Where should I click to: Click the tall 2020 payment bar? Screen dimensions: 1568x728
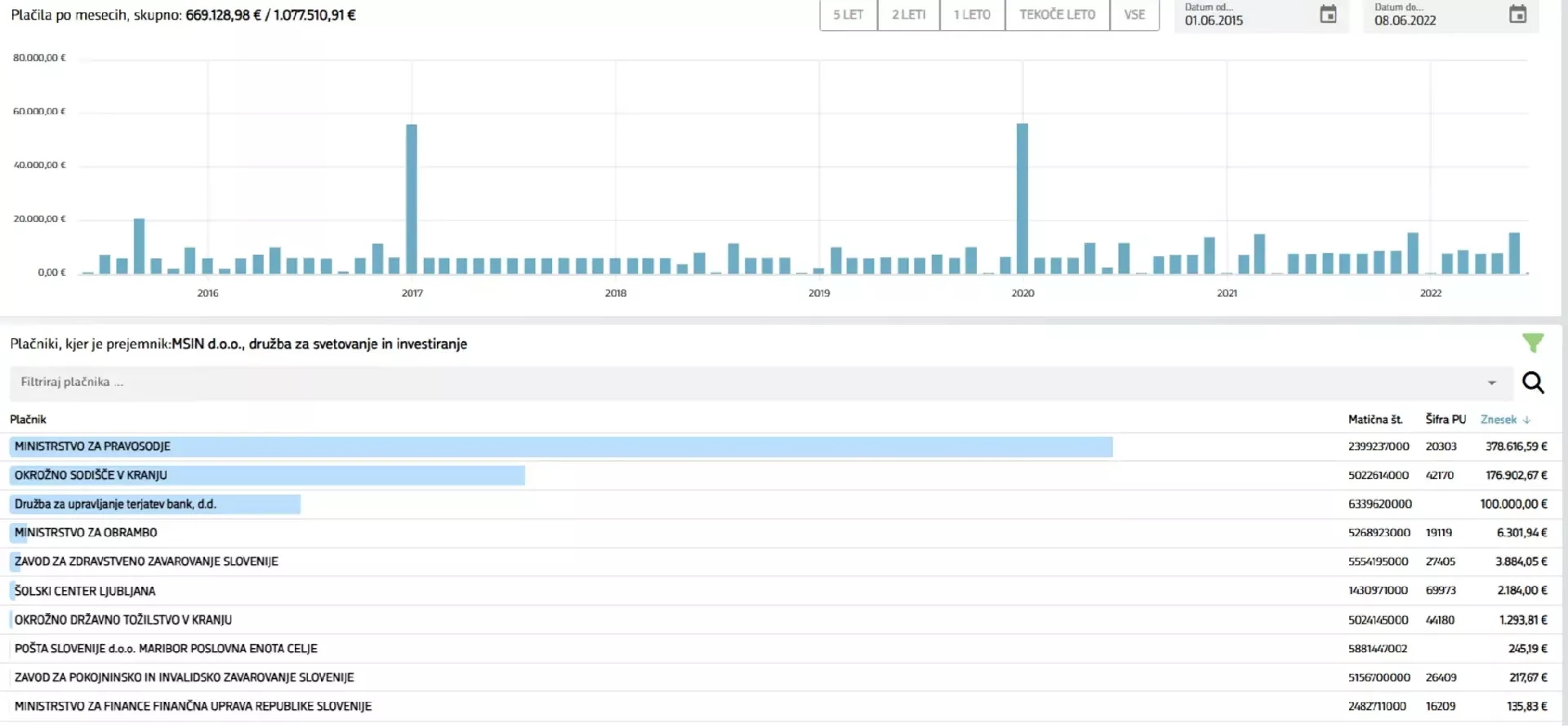point(1022,199)
